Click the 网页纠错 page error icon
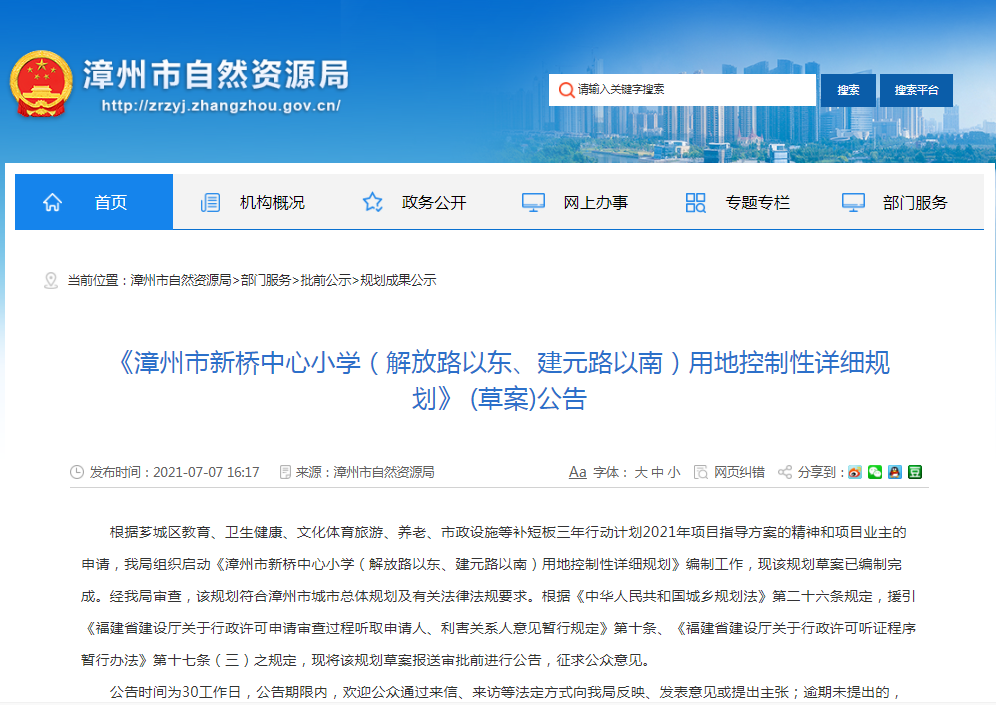The height and width of the screenshot is (705, 996). 701,472
